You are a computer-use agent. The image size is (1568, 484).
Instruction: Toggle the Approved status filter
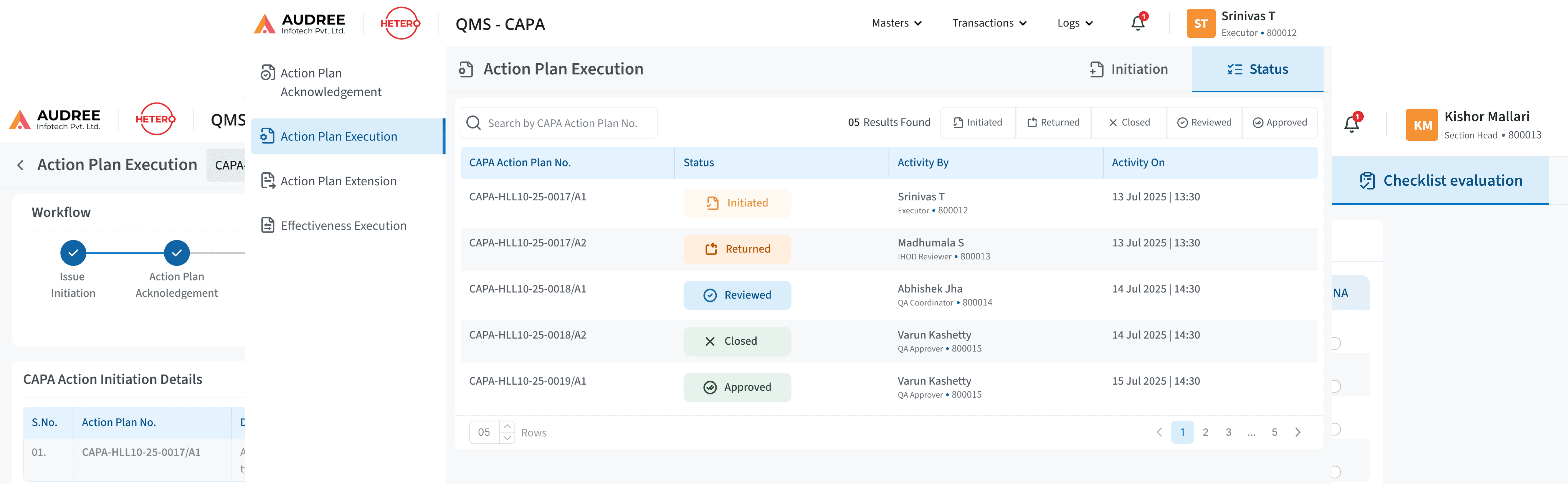(x=1280, y=122)
